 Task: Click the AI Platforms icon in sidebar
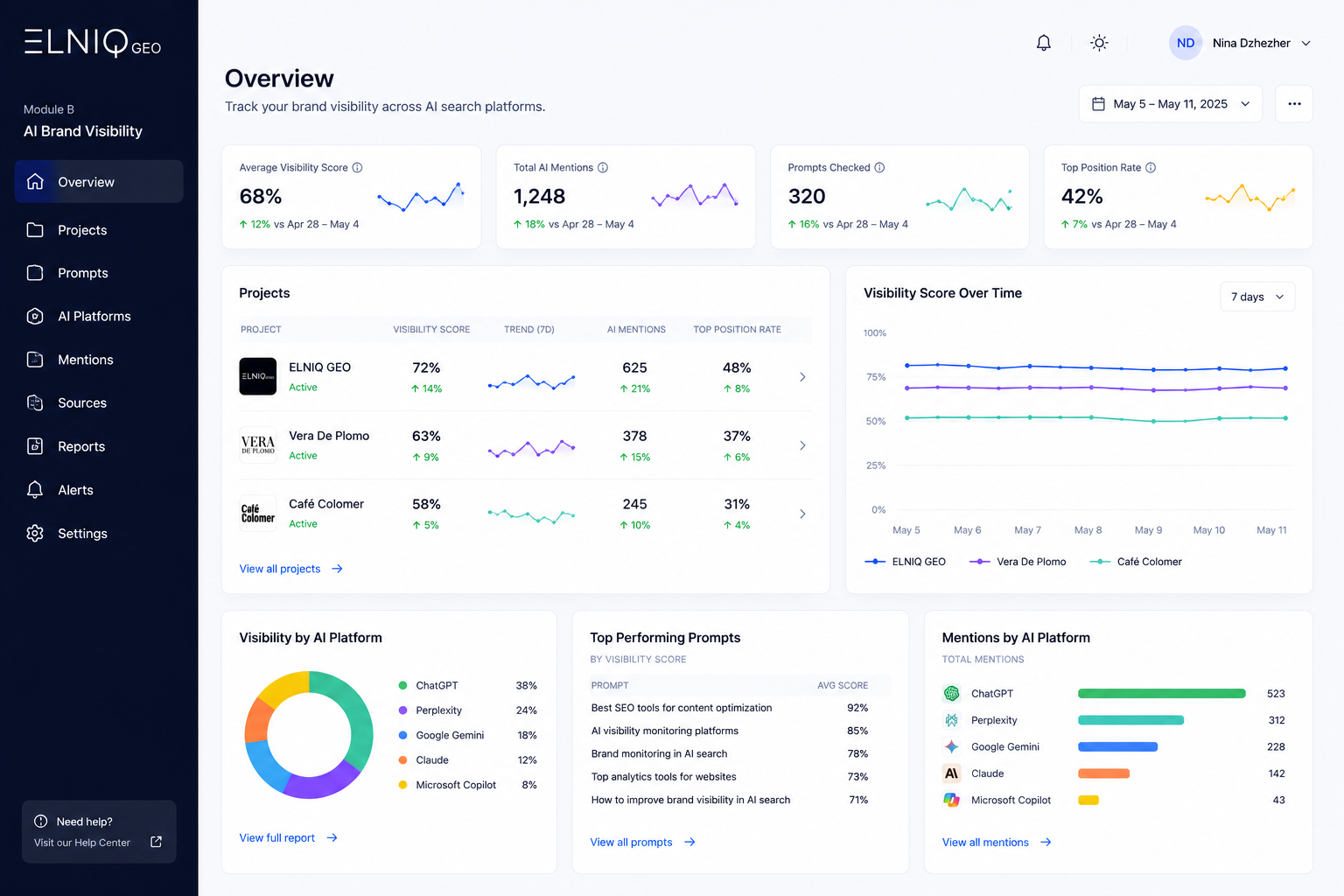(x=35, y=317)
